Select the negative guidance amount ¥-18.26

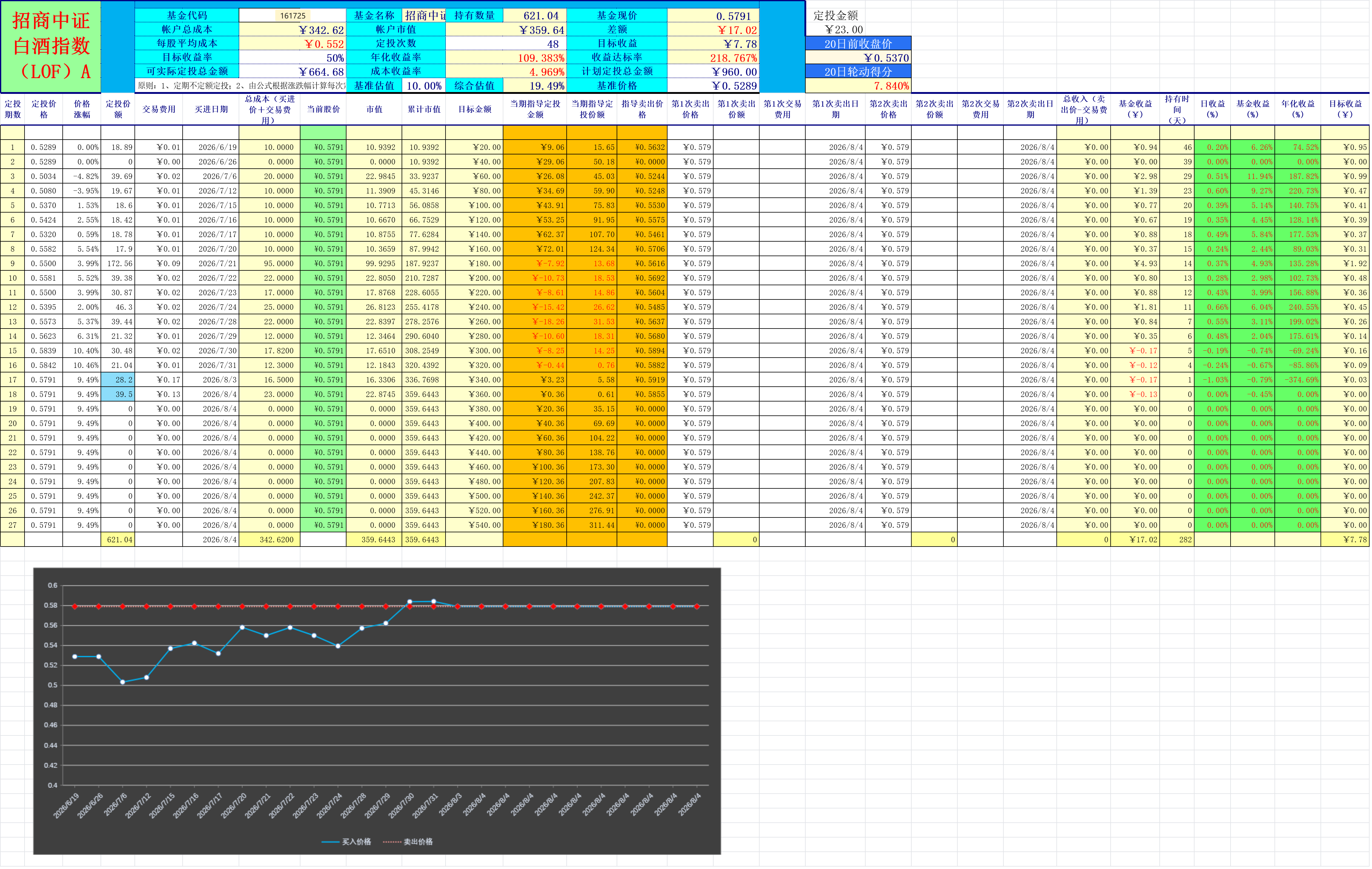click(535, 321)
